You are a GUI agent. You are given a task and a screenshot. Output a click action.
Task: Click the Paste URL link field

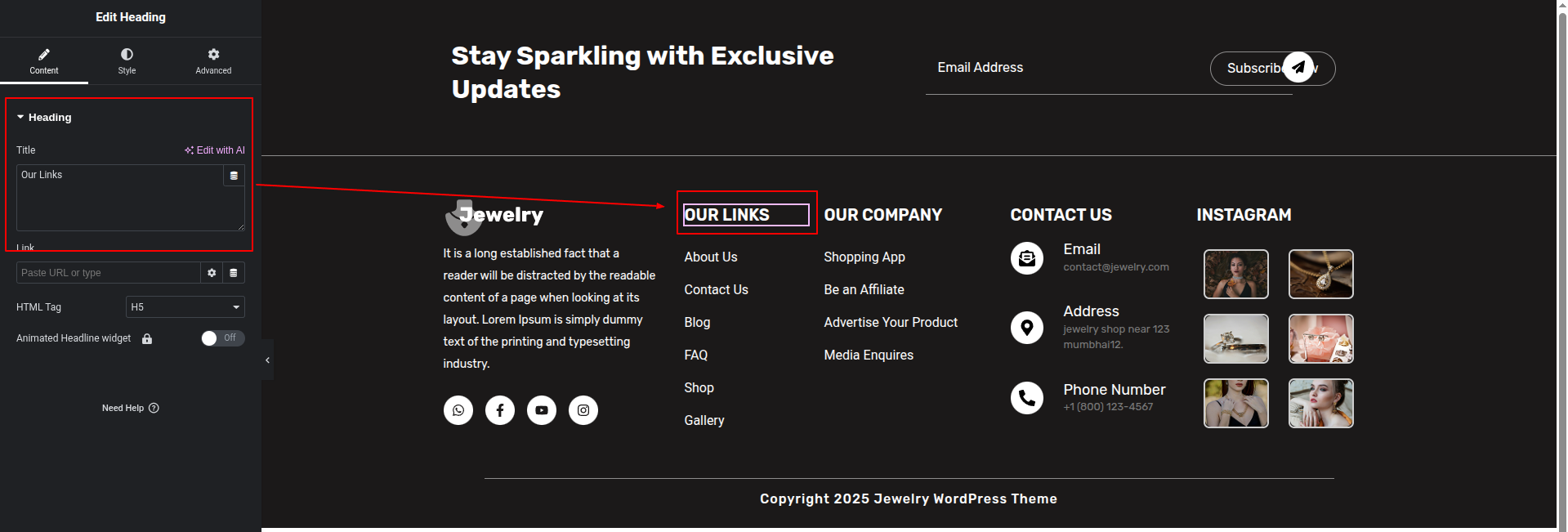108,273
